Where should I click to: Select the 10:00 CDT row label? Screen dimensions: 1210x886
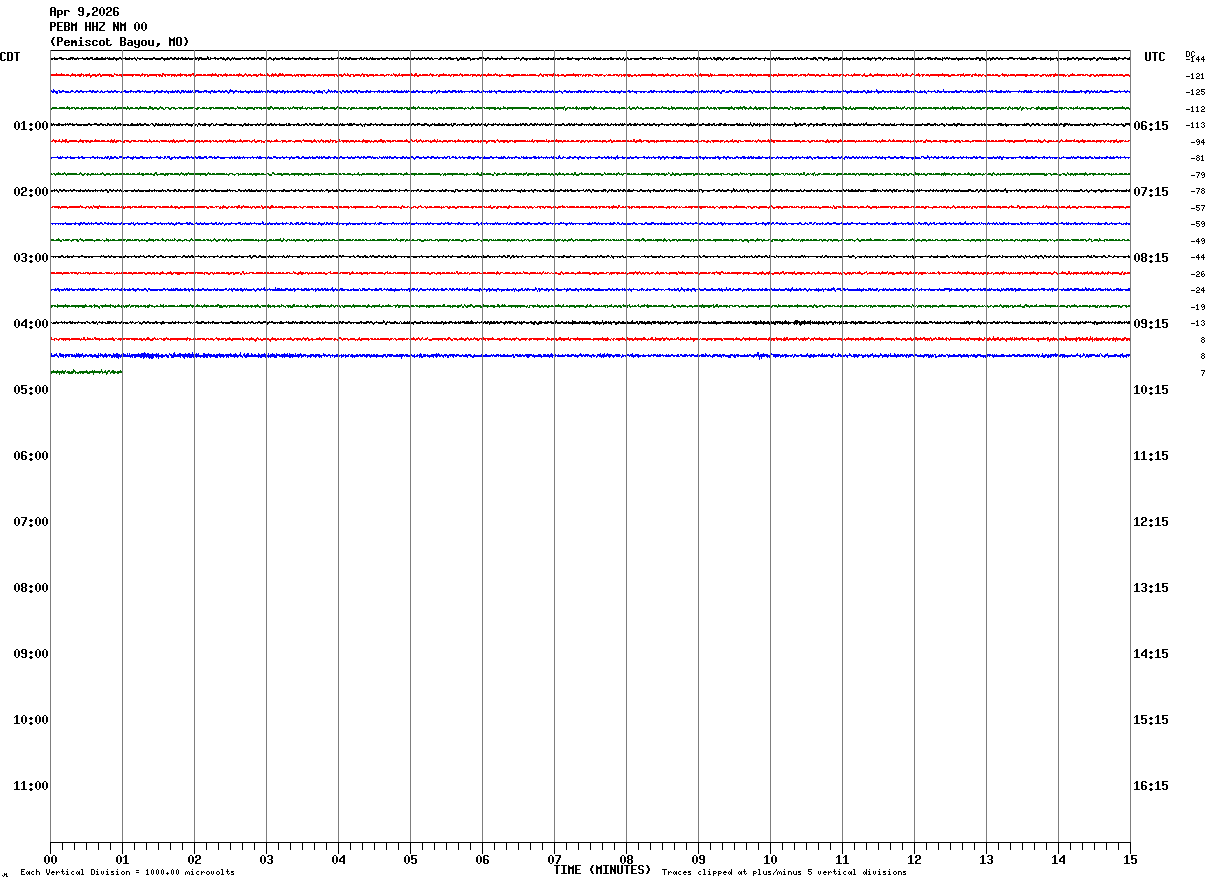pyautogui.click(x=31, y=720)
